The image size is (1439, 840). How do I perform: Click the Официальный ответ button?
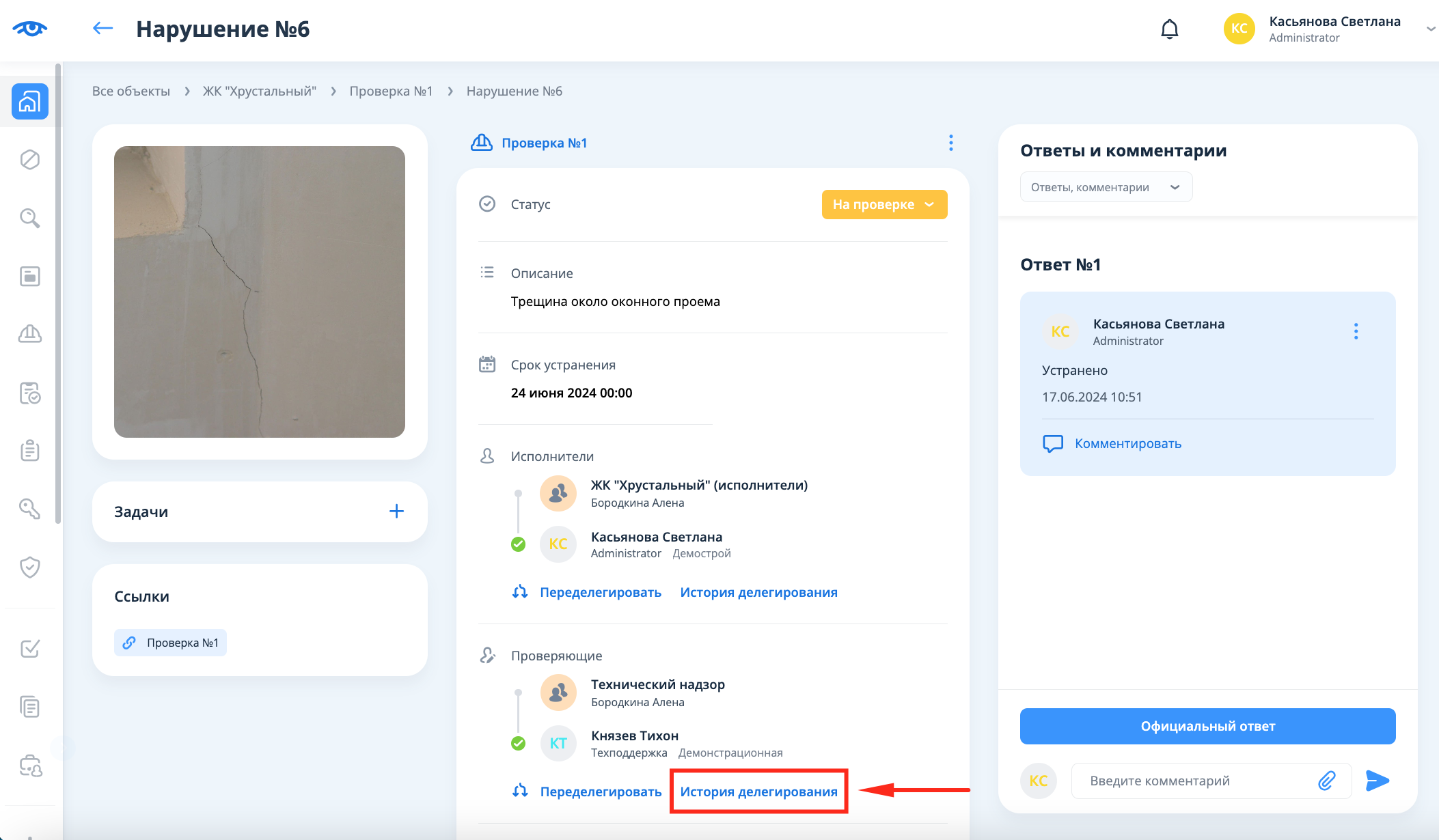[1207, 726]
